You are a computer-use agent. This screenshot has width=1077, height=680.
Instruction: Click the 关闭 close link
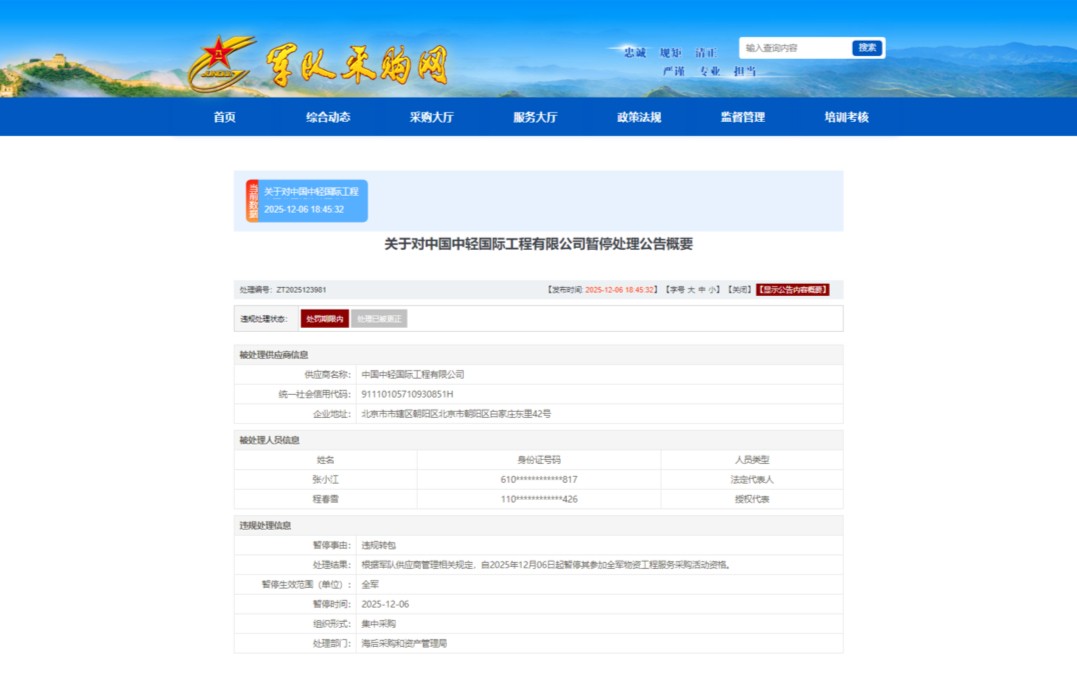pyautogui.click(x=739, y=290)
